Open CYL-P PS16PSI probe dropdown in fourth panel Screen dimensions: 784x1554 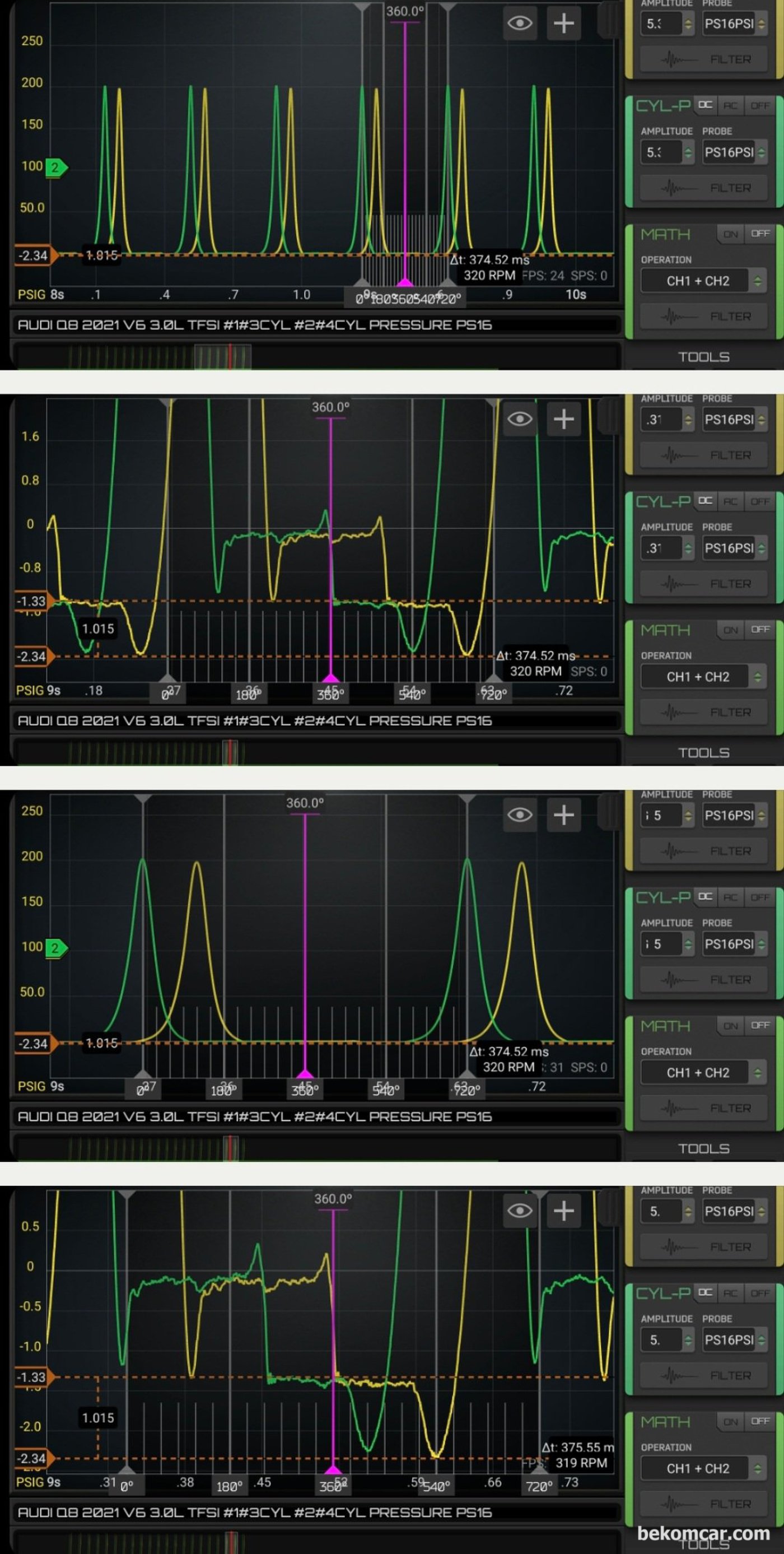click(735, 1340)
